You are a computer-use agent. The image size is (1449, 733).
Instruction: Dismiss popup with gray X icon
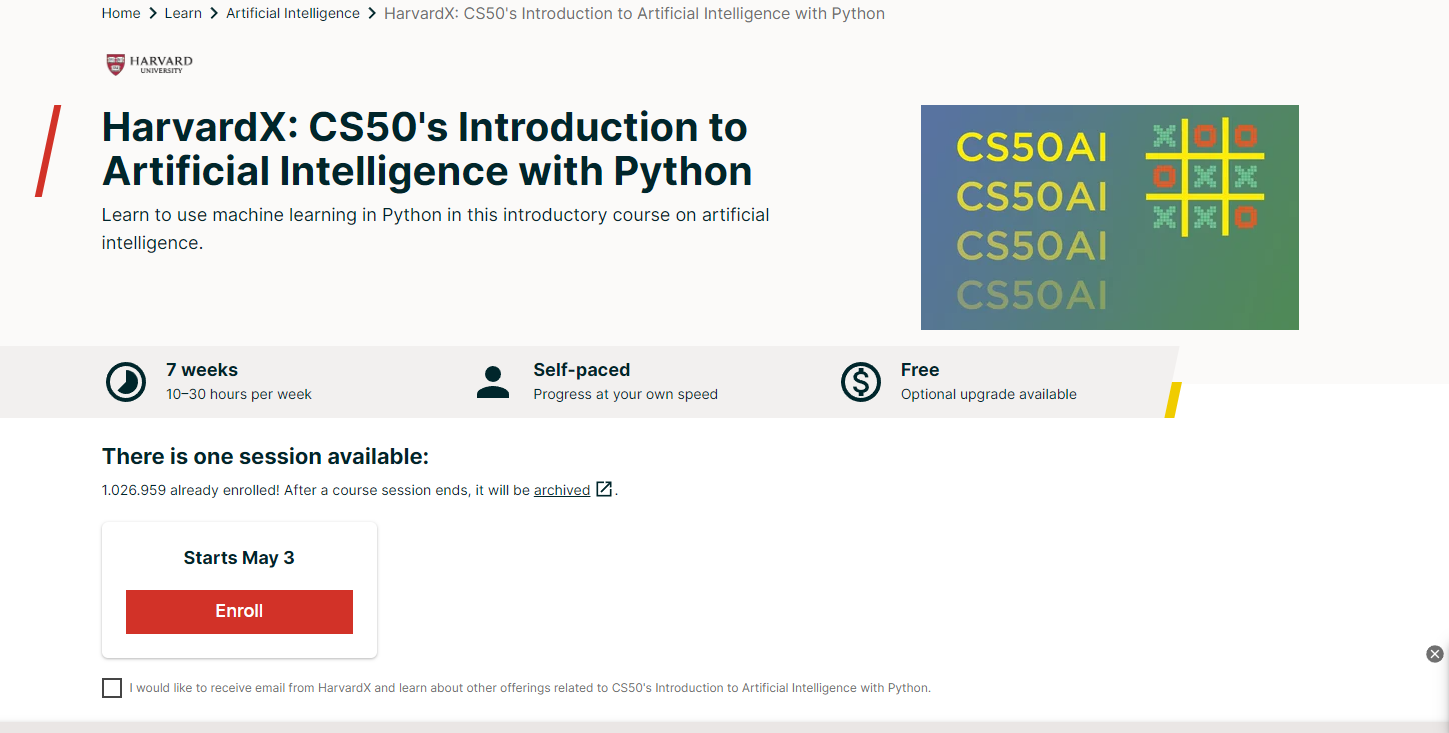1435,654
